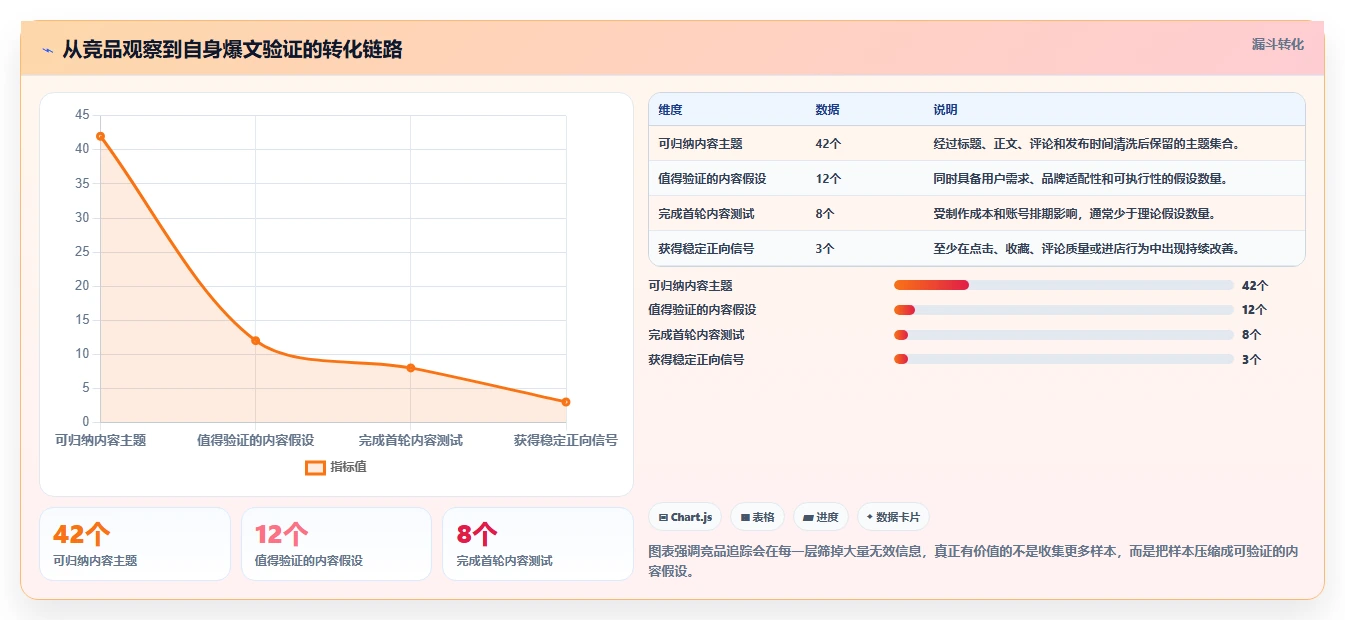Click table data cell 3个
1345x620 pixels.
click(825, 249)
